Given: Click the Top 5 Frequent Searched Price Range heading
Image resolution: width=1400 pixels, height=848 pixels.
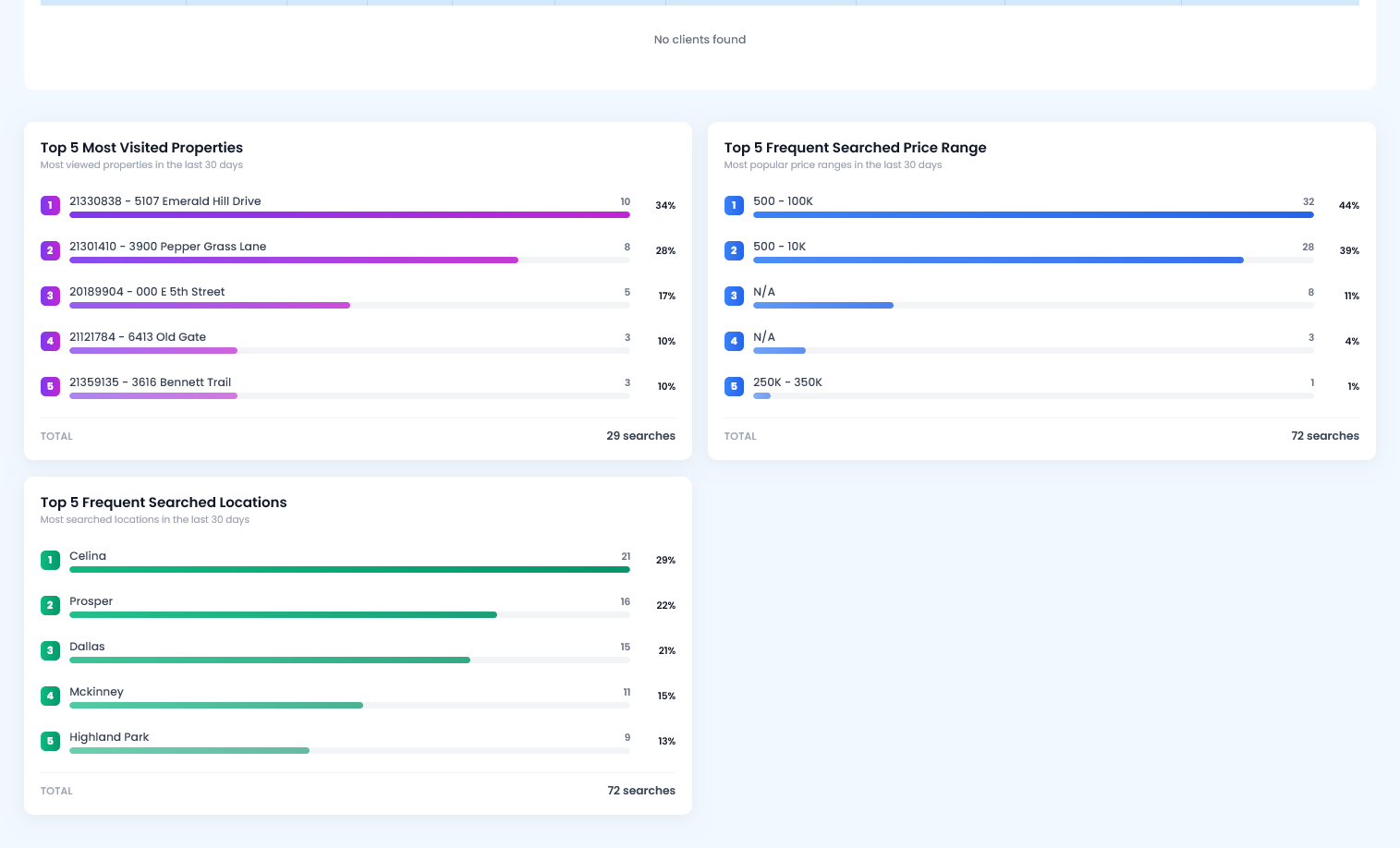Looking at the screenshot, I should [855, 148].
